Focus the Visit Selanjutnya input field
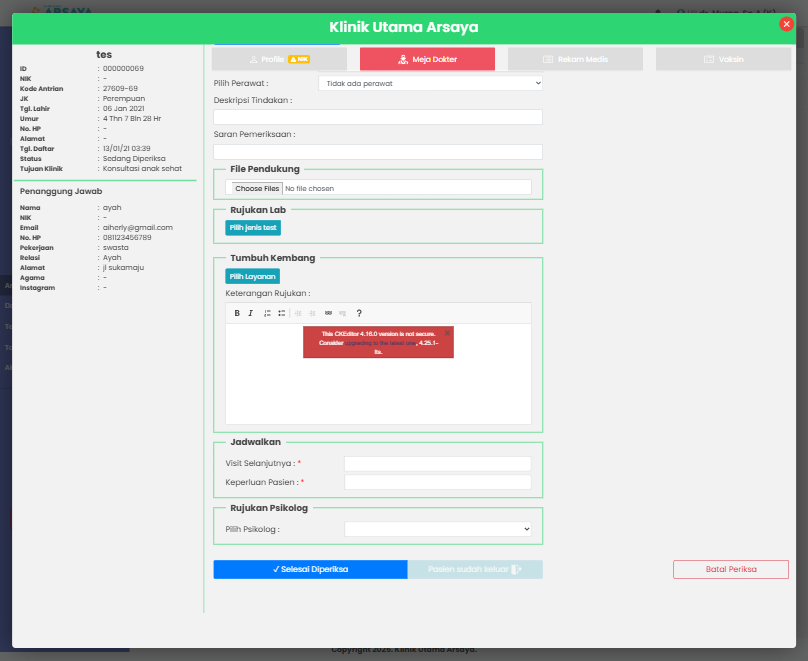808x661 pixels. (x=437, y=464)
